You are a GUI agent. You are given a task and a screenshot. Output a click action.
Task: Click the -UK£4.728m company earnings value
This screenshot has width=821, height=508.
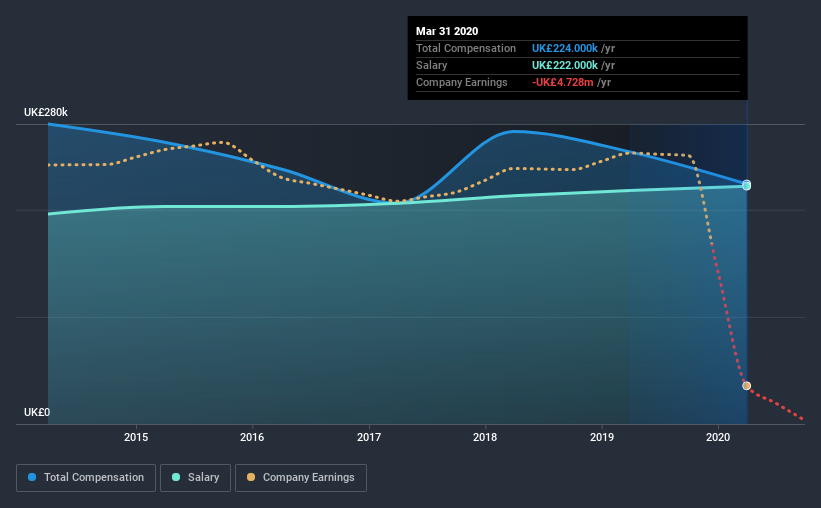[563, 83]
